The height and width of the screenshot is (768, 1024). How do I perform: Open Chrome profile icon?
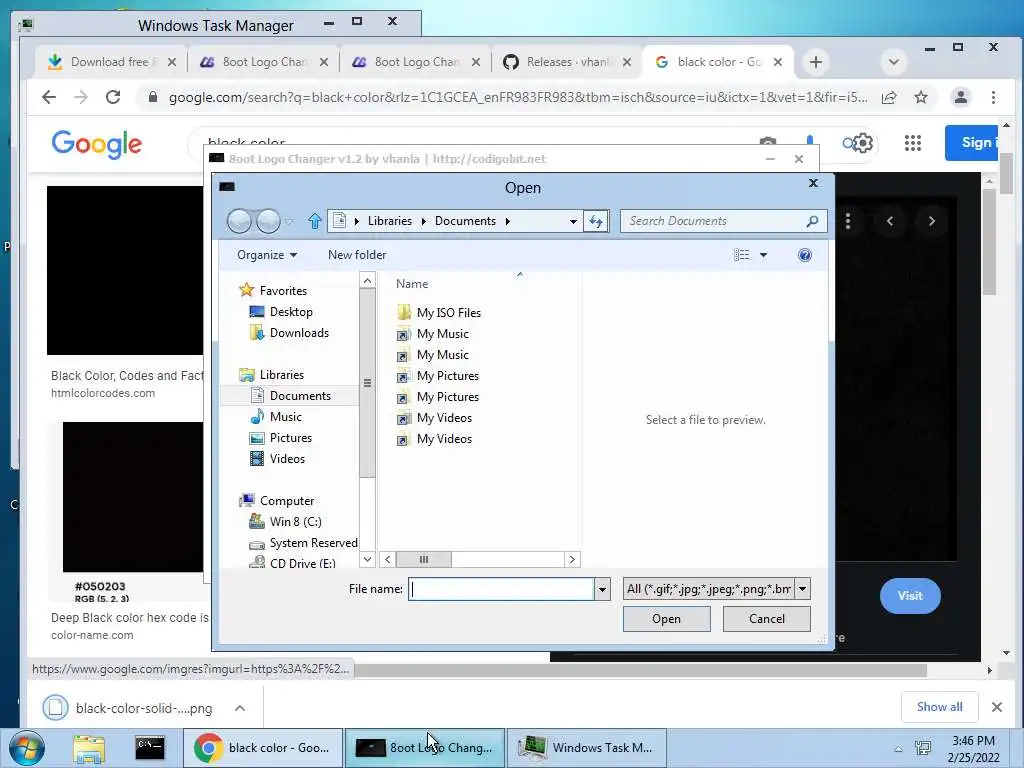[x=961, y=97]
